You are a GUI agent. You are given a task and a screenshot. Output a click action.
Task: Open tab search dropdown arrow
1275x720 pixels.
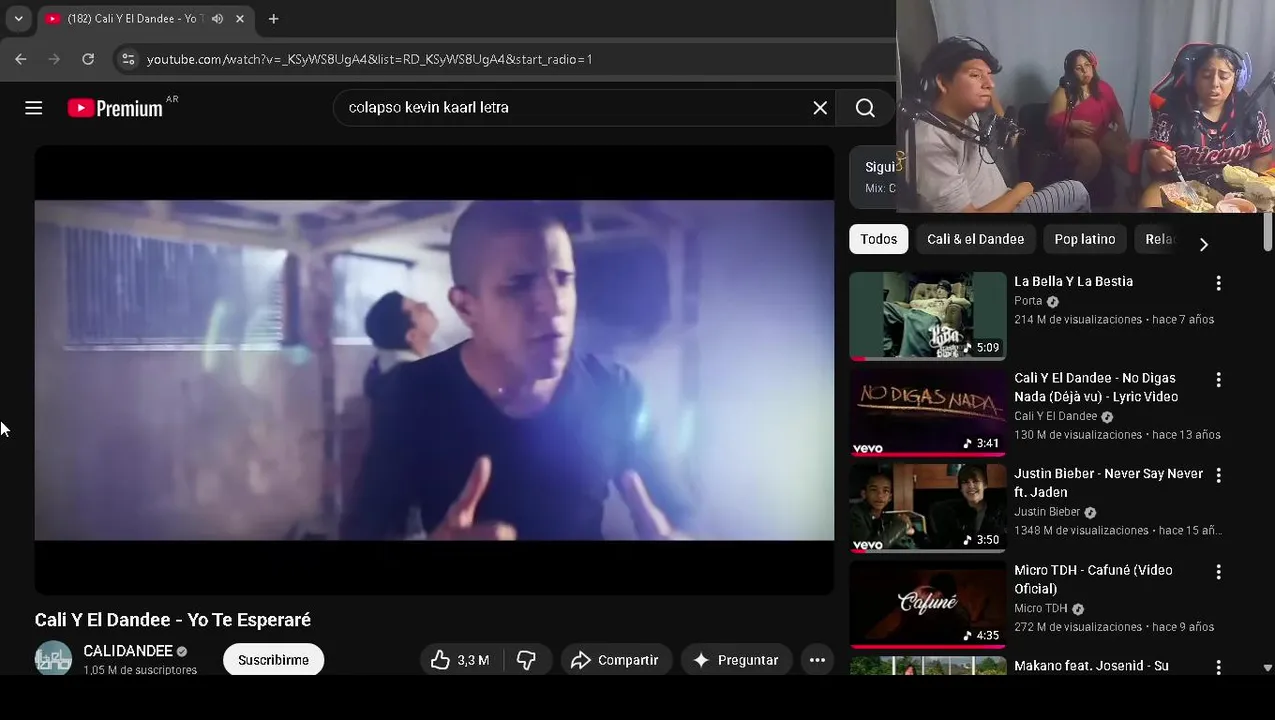(18, 19)
